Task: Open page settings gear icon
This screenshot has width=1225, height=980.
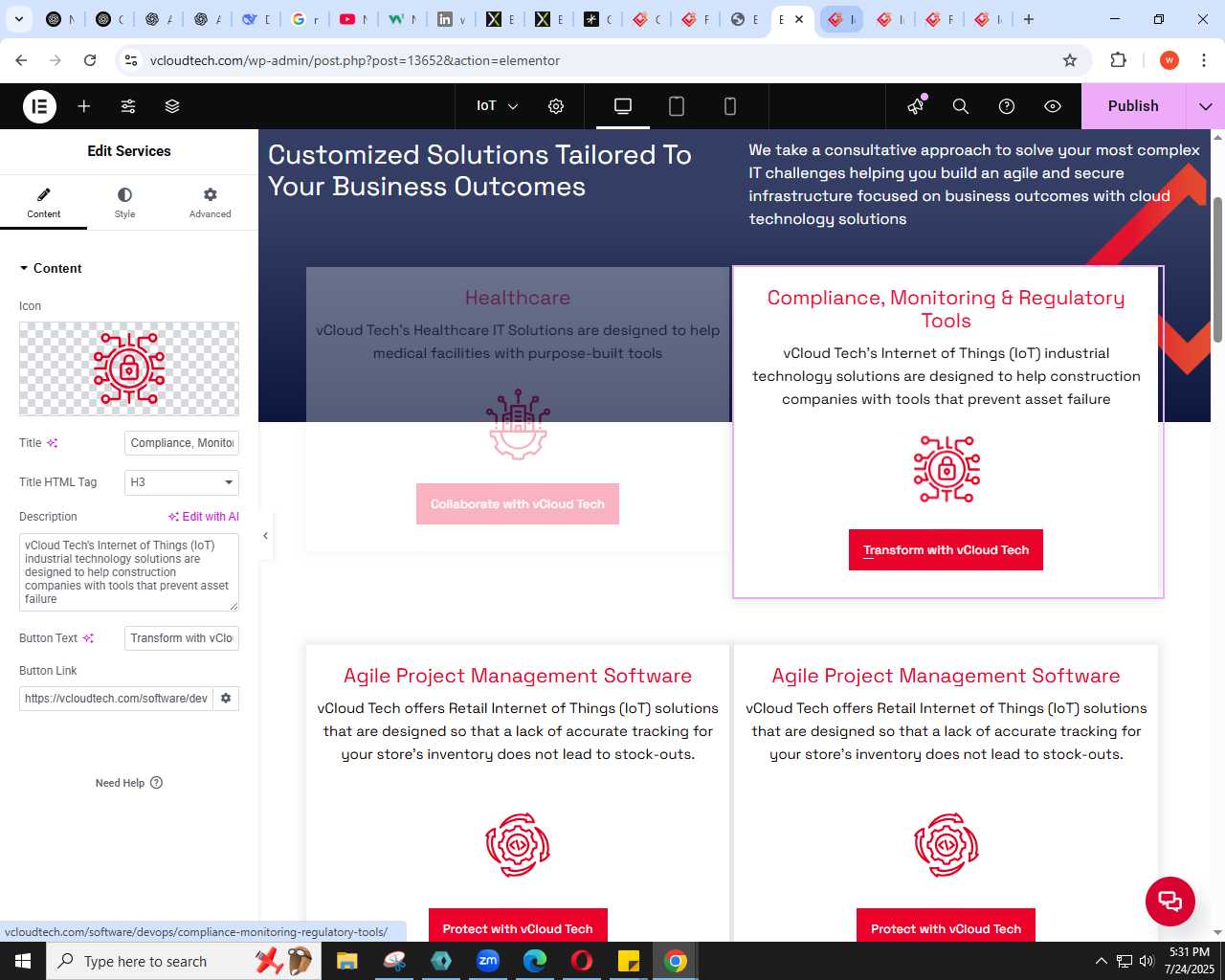Action: click(x=556, y=106)
